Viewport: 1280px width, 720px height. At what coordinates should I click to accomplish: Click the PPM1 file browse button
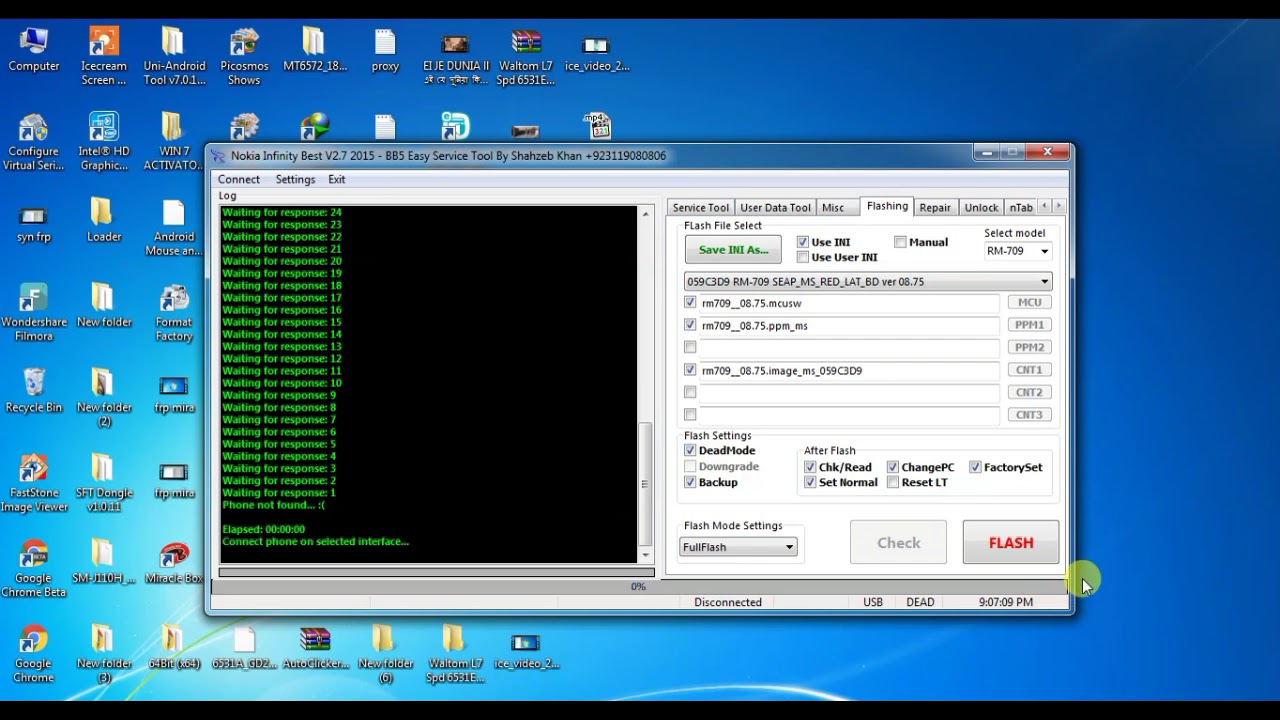point(1029,325)
